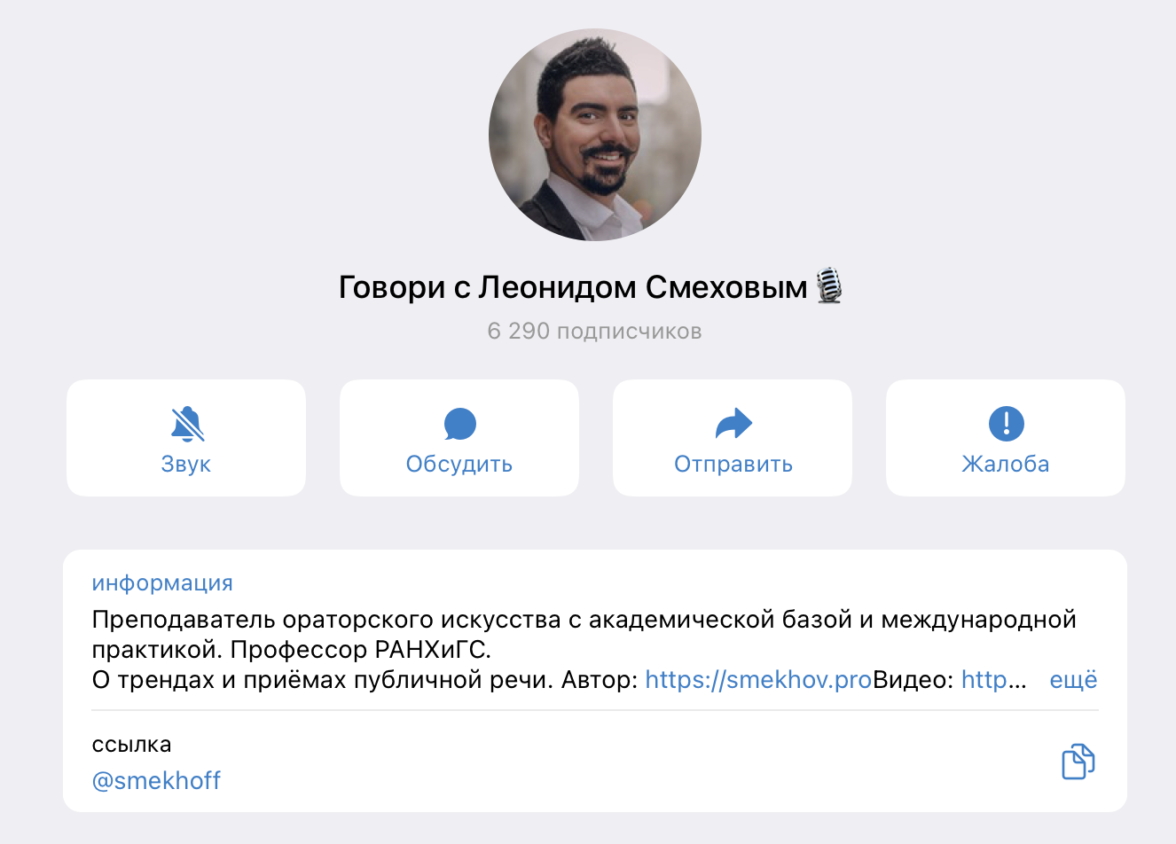
Task: Mute notifications with the crossed bell icon
Action: pyautogui.click(x=187, y=424)
